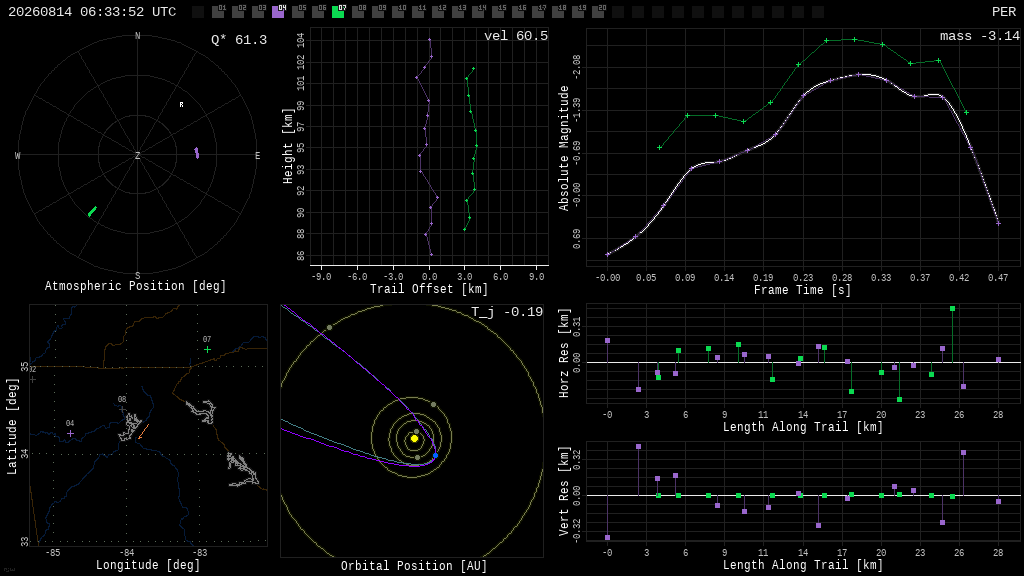Click the orange meteor track on map
The width and height of the screenshot is (1024, 576).
143,432
